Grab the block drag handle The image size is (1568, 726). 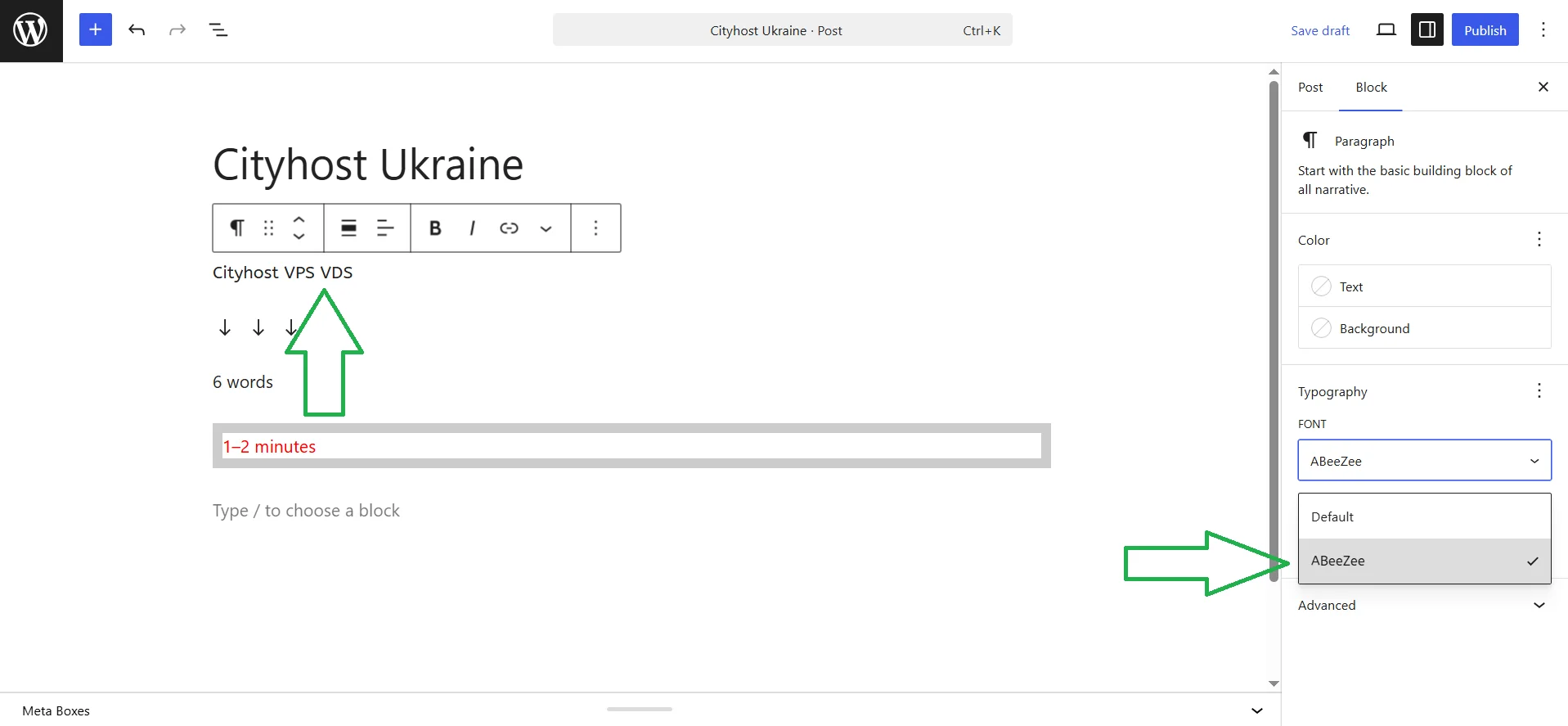[x=268, y=228]
